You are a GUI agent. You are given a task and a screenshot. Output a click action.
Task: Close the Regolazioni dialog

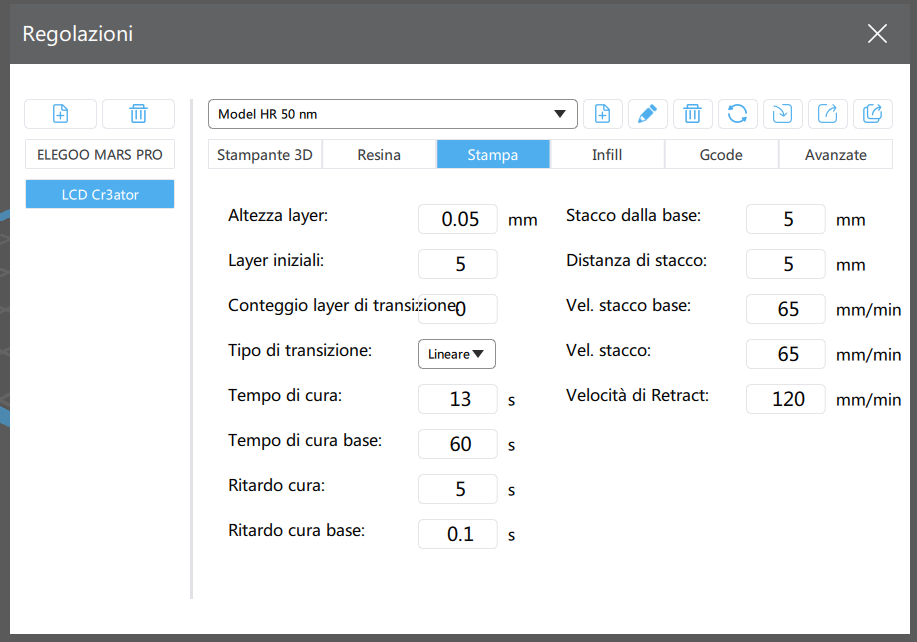point(877,34)
